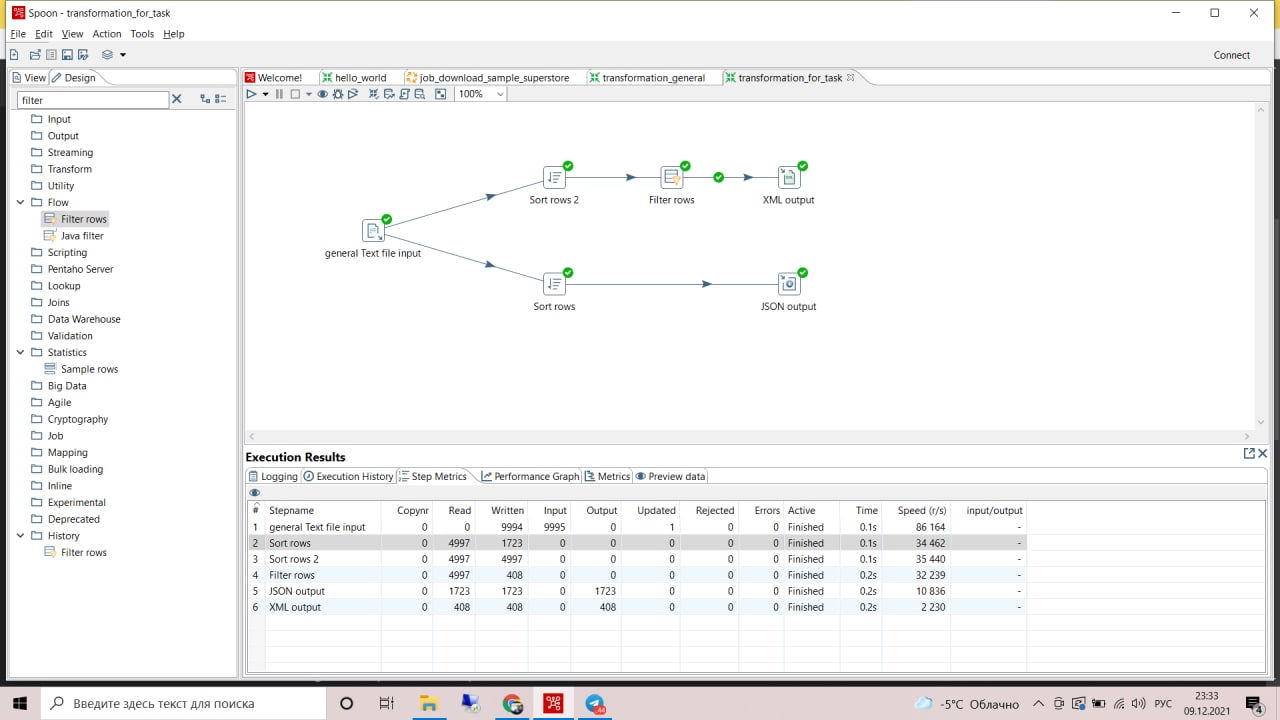Click the preview transformation eye icon
This screenshot has width=1280, height=720.
coord(322,94)
